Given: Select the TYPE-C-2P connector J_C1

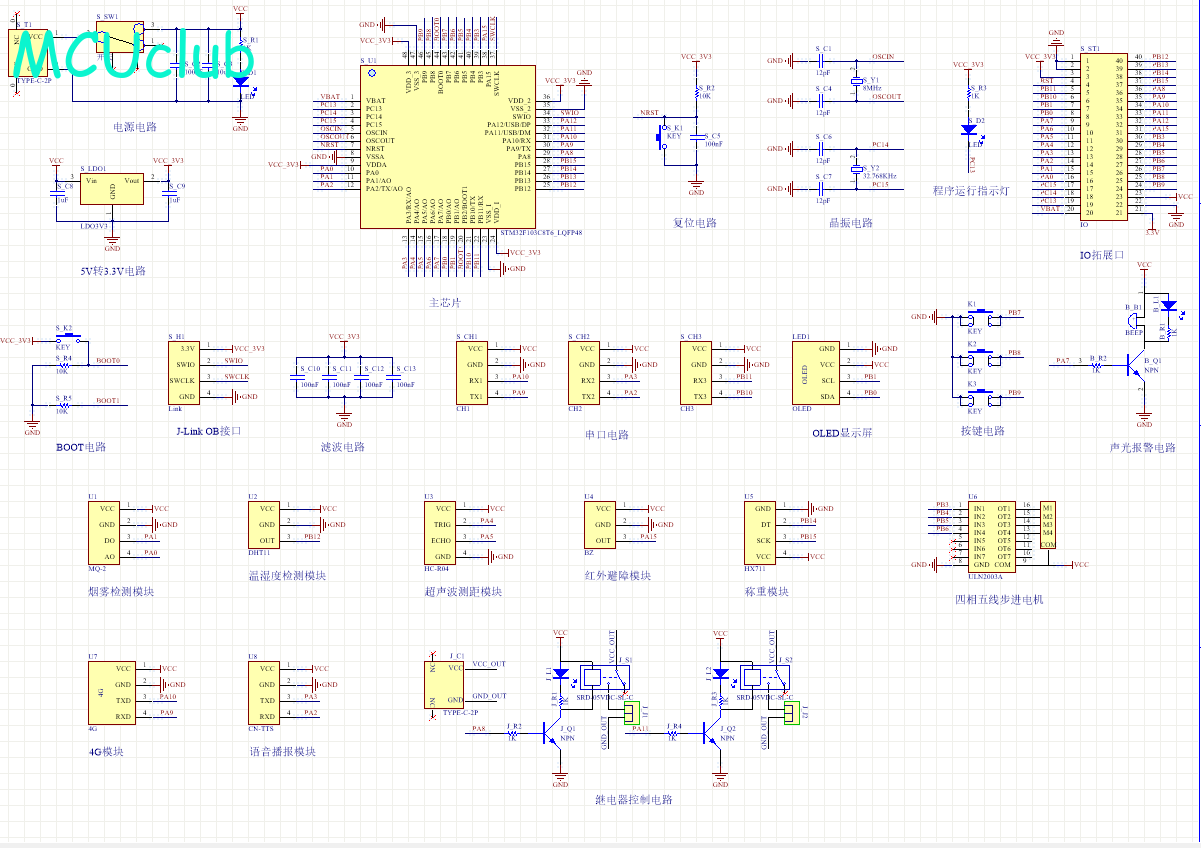Looking at the screenshot, I should tap(446, 683).
